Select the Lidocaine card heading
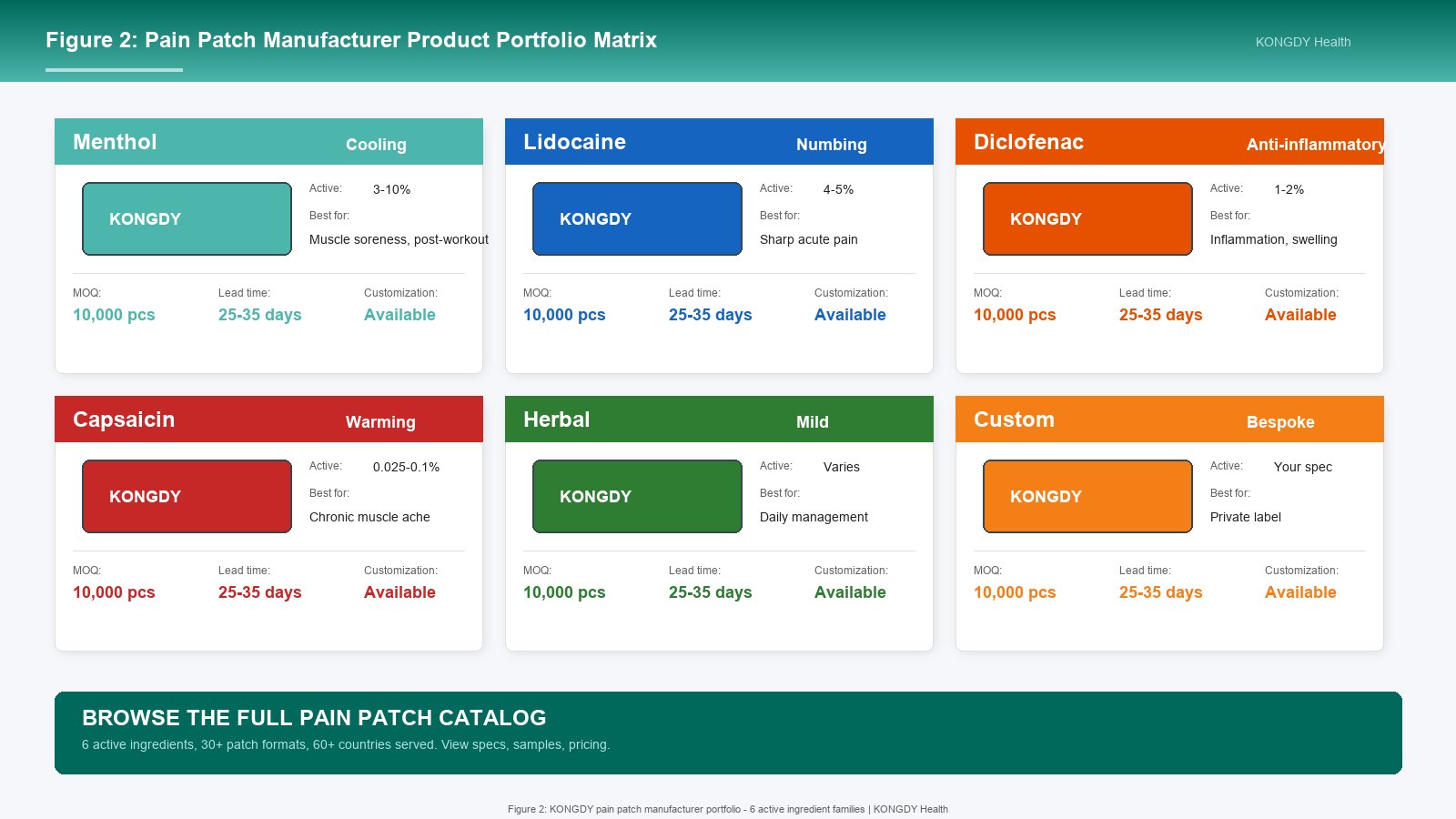This screenshot has width=1456, height=819. 574,142
